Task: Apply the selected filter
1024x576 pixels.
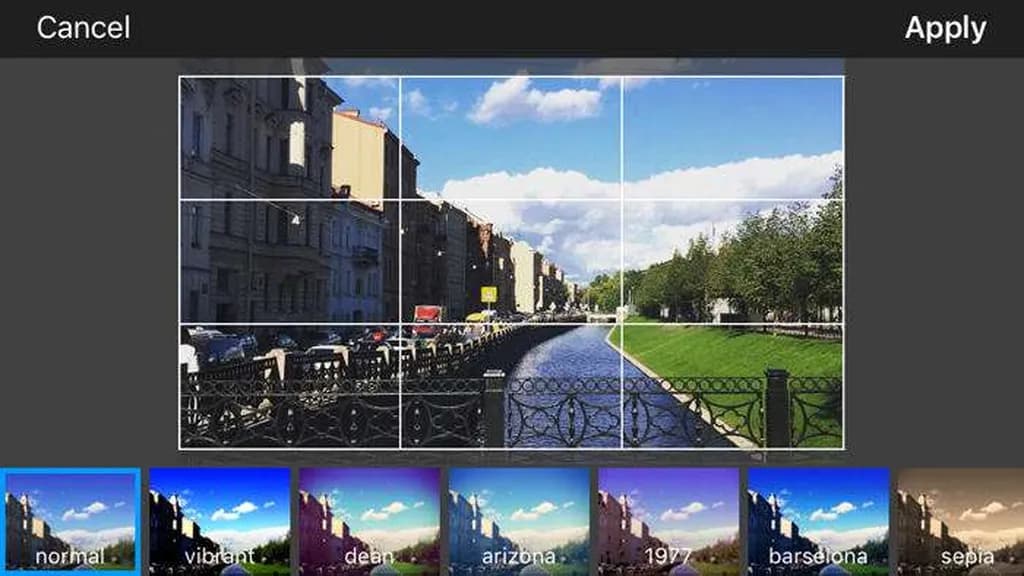Action: click(x=945, y=28)
